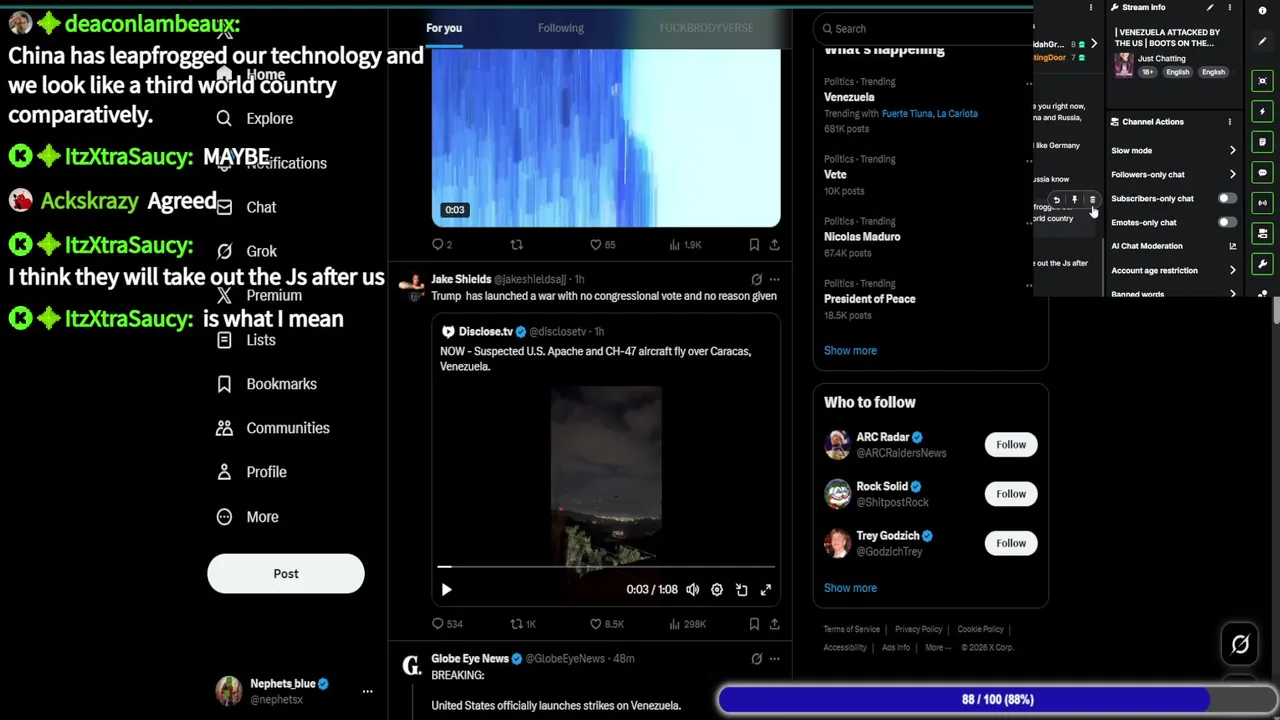Open Terms of Service link
Screen dimensions: 1280x720
852,629
